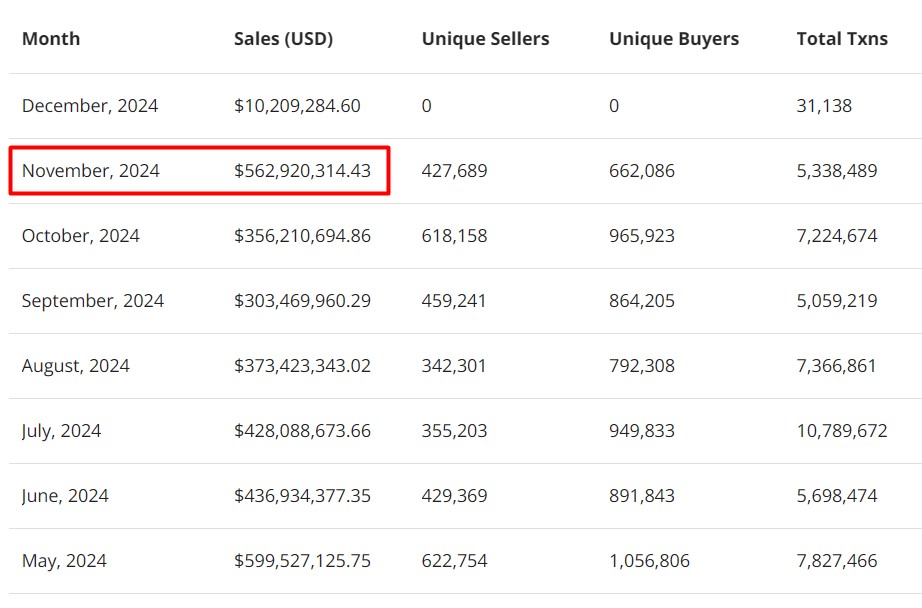Select the October, 2024 row label
The height and width of the screenshot is (608, 922).
81,236
